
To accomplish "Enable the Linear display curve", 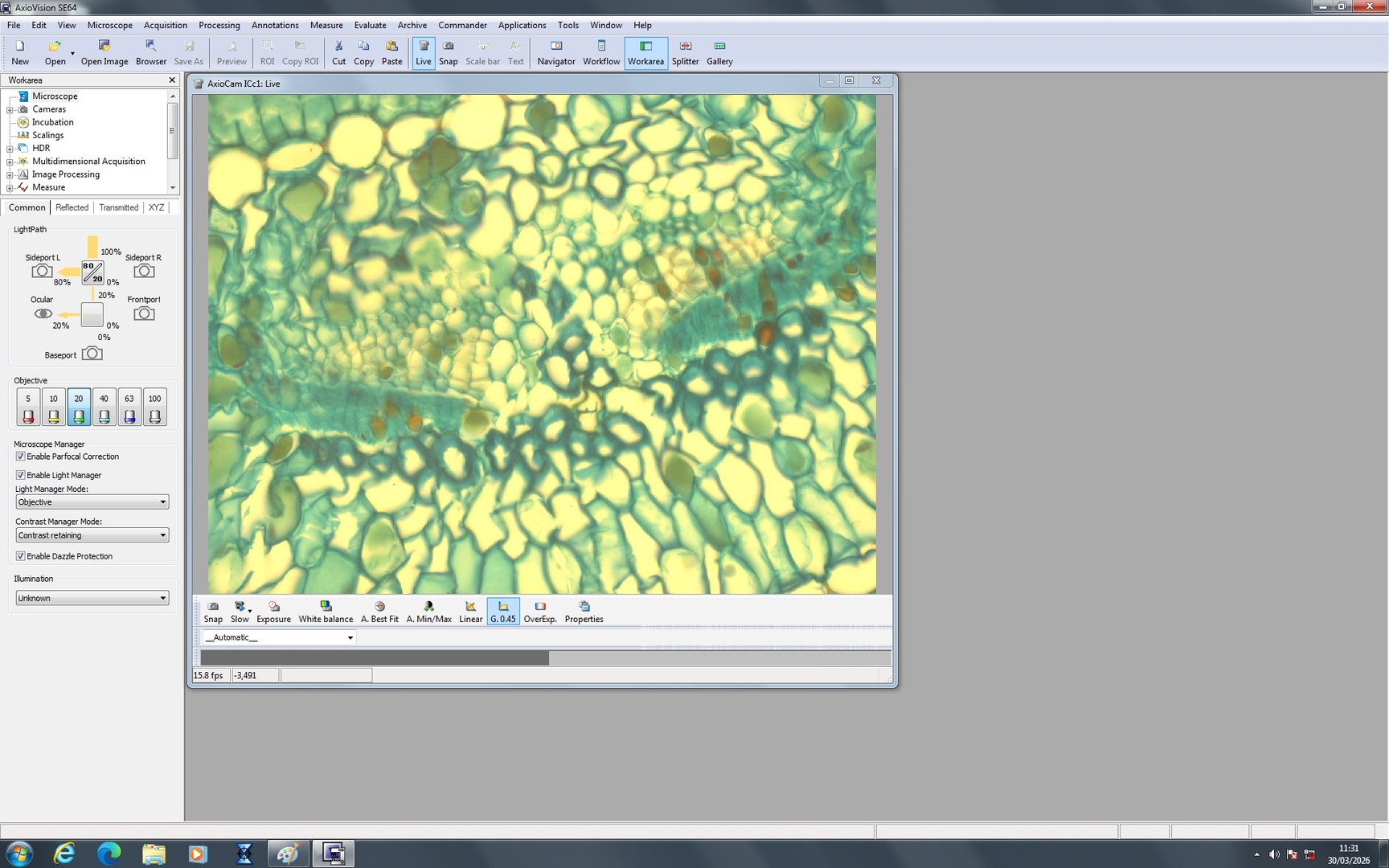I will tap(470, 611).
